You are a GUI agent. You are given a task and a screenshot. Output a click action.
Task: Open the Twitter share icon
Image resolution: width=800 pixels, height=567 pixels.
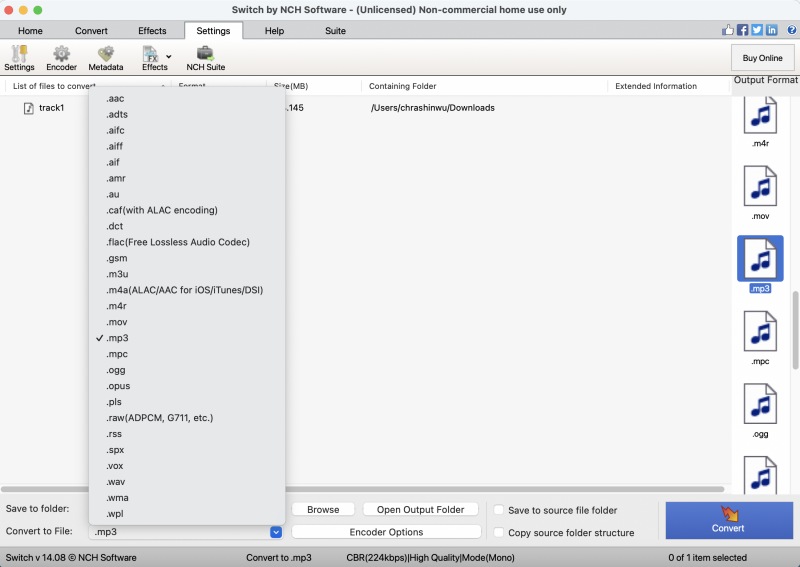(757, 30)
